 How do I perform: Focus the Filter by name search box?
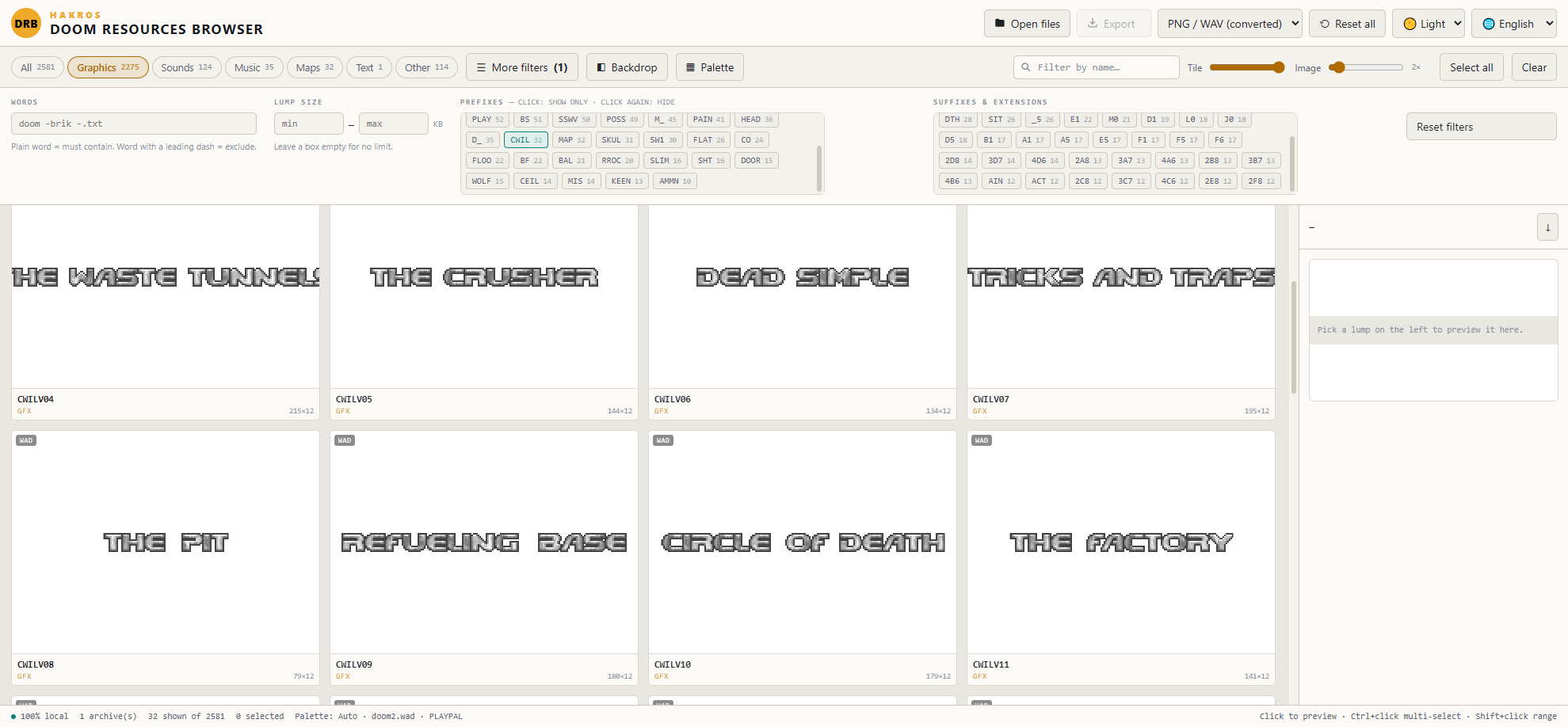click(x=1097, y=67)
